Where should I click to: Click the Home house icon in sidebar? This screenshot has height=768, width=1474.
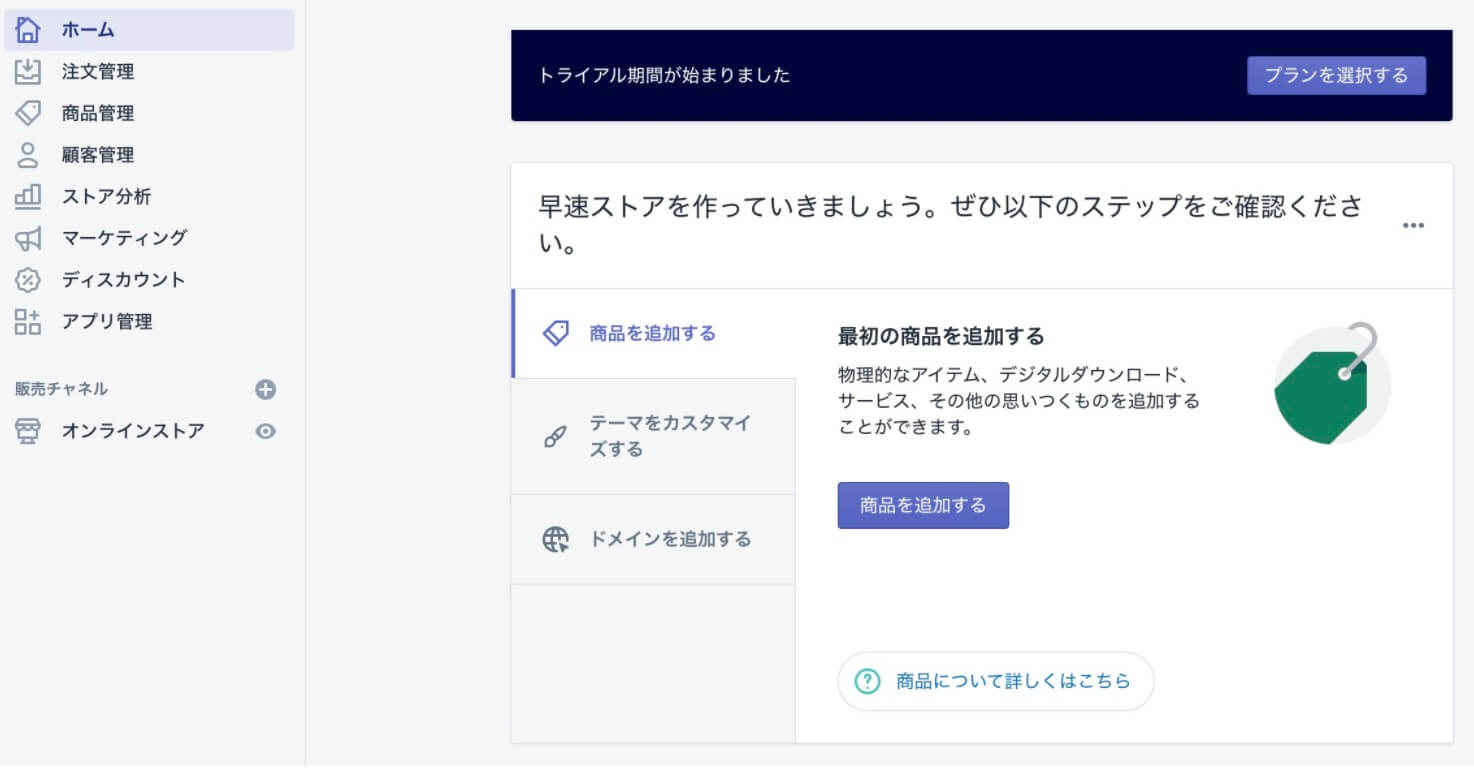coord(28,30)
